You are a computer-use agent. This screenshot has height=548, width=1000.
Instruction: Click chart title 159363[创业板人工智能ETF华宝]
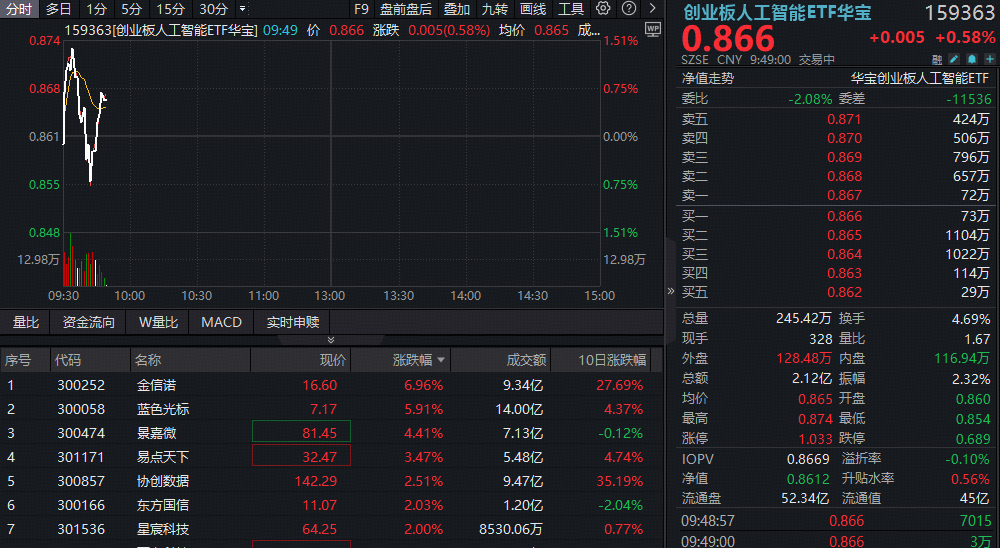pyautogui.click(x=161, y=30)
